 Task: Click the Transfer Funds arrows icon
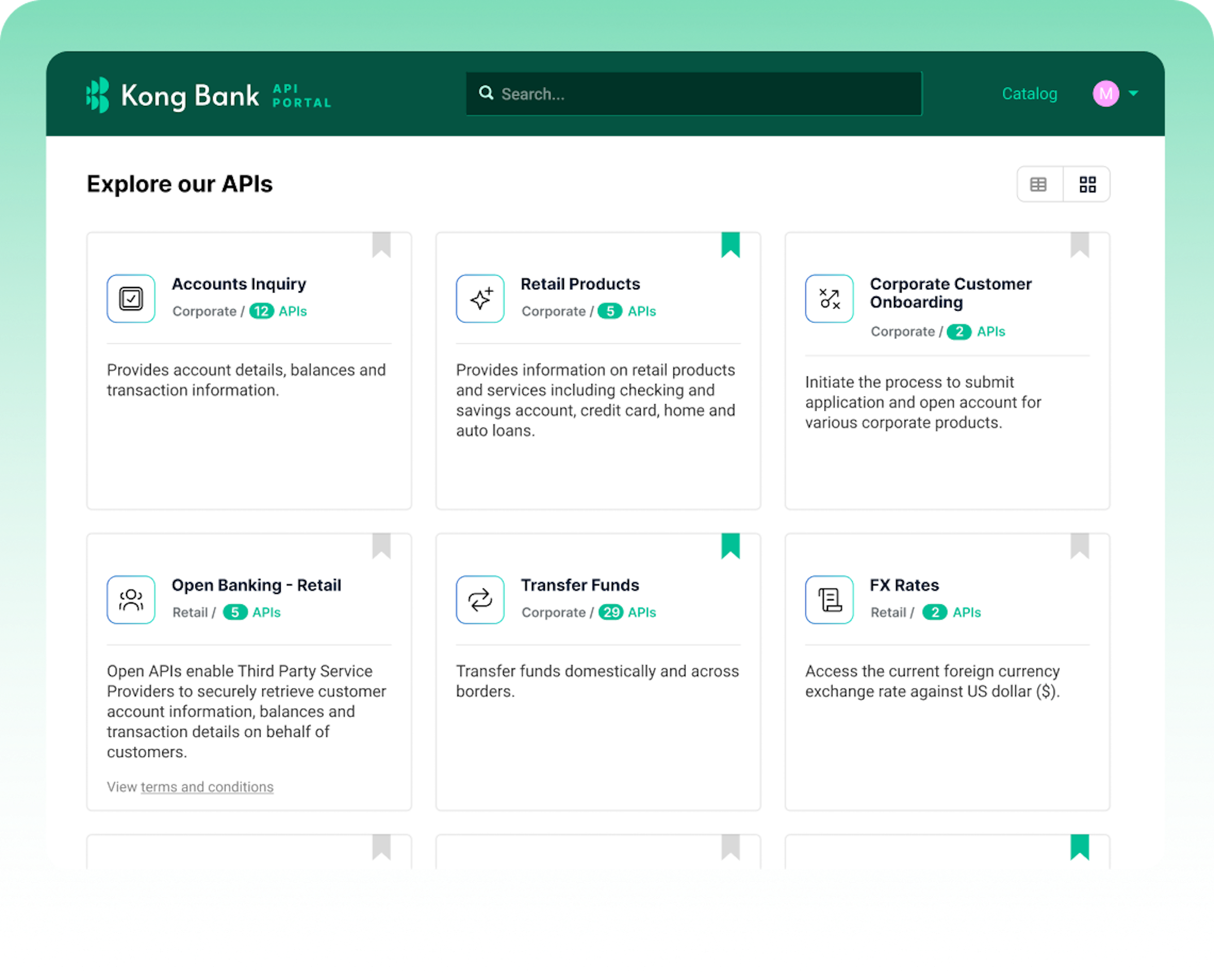[480, 600]
